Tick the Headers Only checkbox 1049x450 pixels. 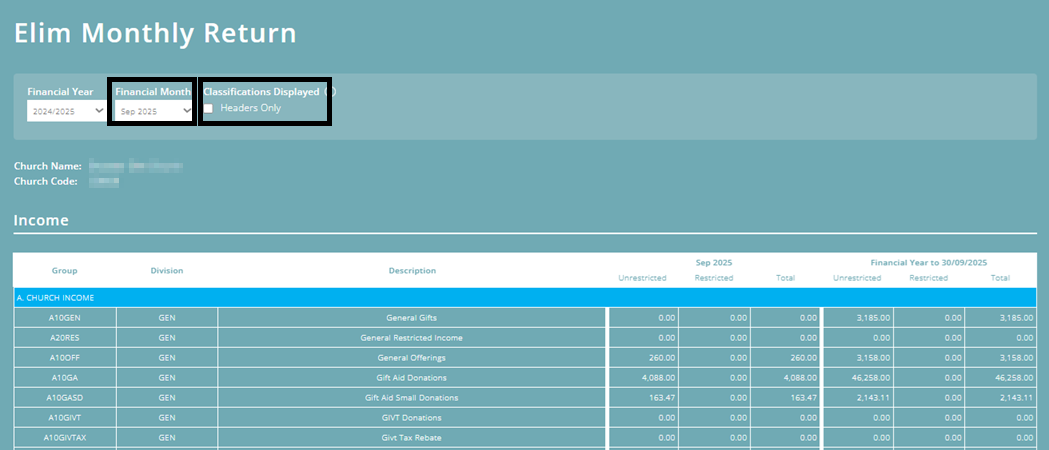pos(209,108)
